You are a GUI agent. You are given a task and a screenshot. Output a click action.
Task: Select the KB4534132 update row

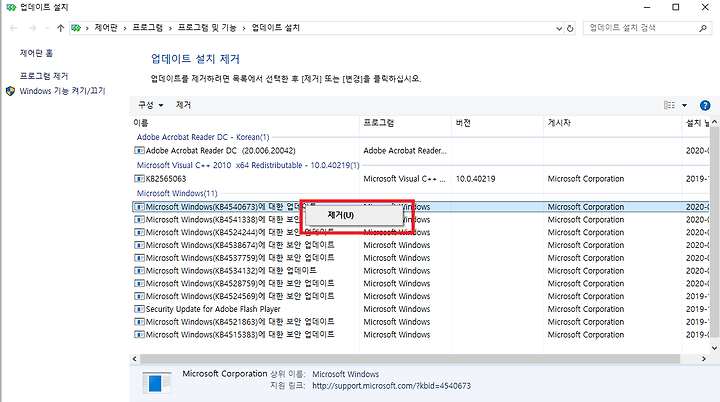point(420,271)
